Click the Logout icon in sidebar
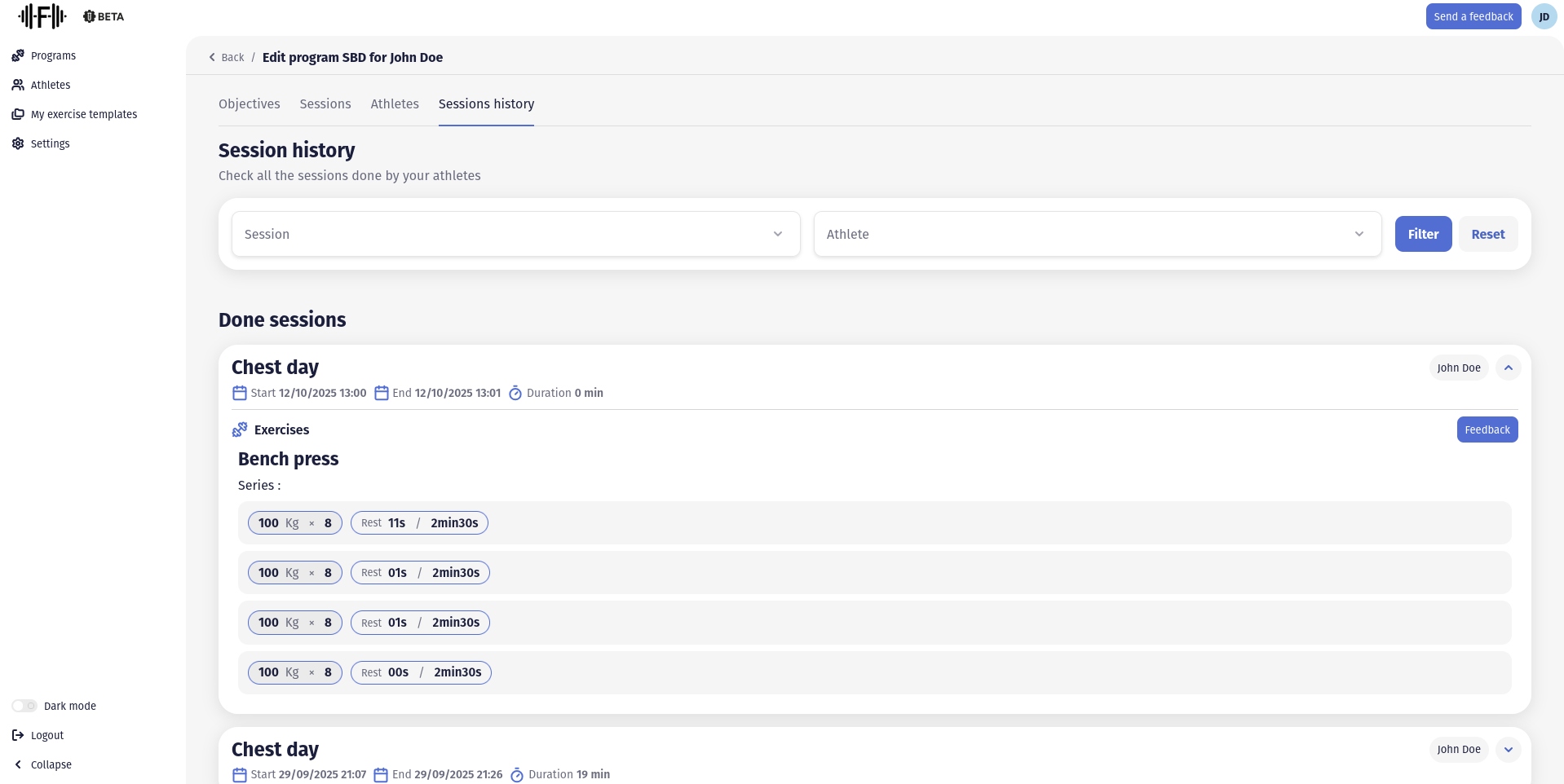This screenshot has width=1564, height=784. 18,735
